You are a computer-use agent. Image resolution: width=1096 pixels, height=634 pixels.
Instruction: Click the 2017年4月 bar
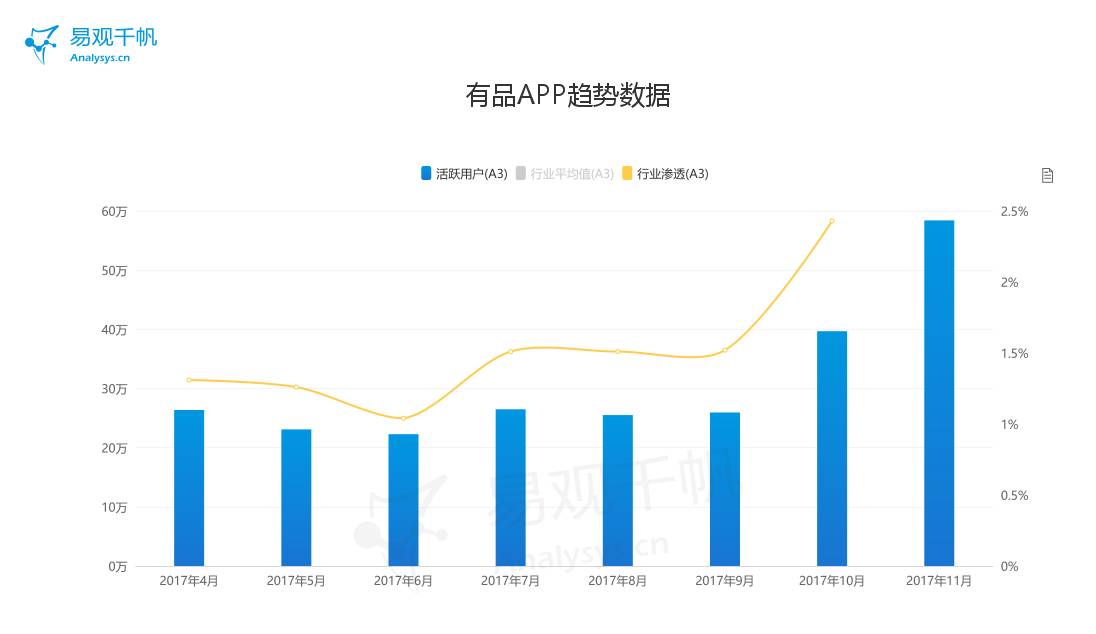189,488
